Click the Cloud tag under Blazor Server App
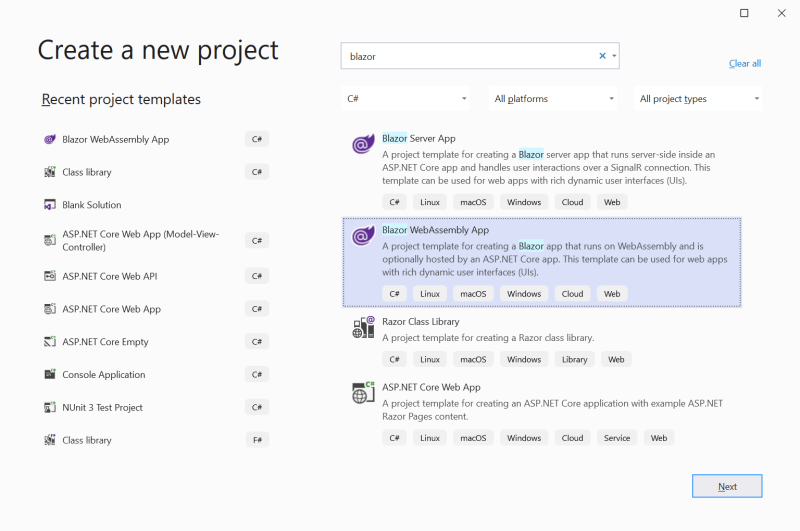Viewport: 800px width, 531px height. pos(572,202)
